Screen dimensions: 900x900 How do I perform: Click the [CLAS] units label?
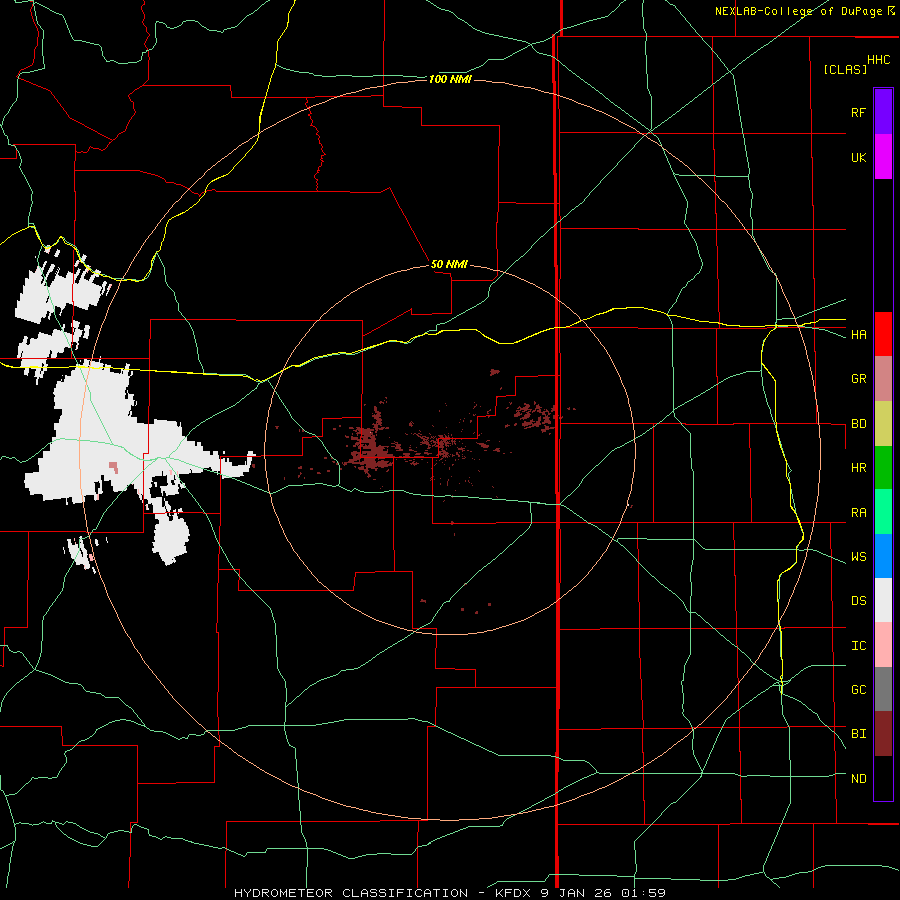(x=845, y=69)
